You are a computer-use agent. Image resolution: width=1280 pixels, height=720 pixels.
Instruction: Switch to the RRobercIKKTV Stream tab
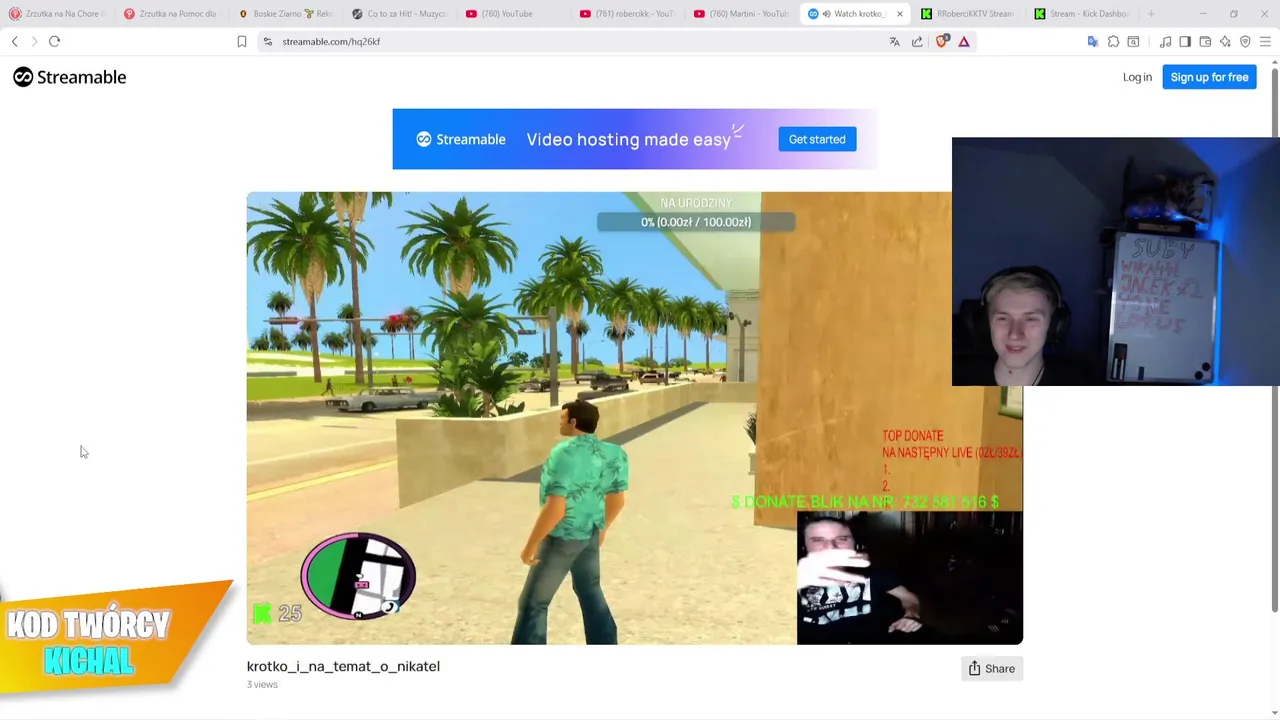[967, 14]
